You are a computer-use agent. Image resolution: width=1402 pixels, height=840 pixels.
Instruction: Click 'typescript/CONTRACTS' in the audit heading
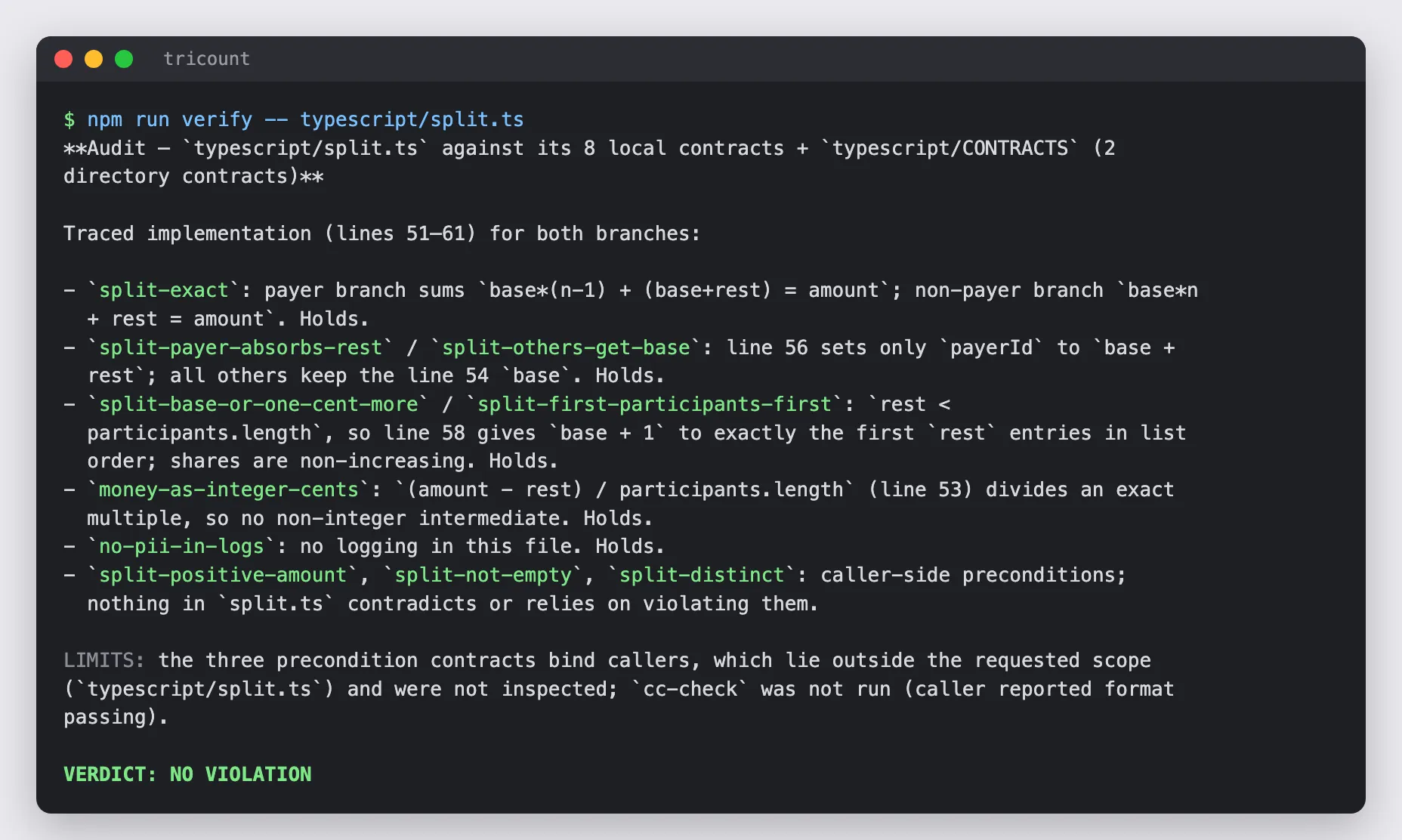click(950, 148)
